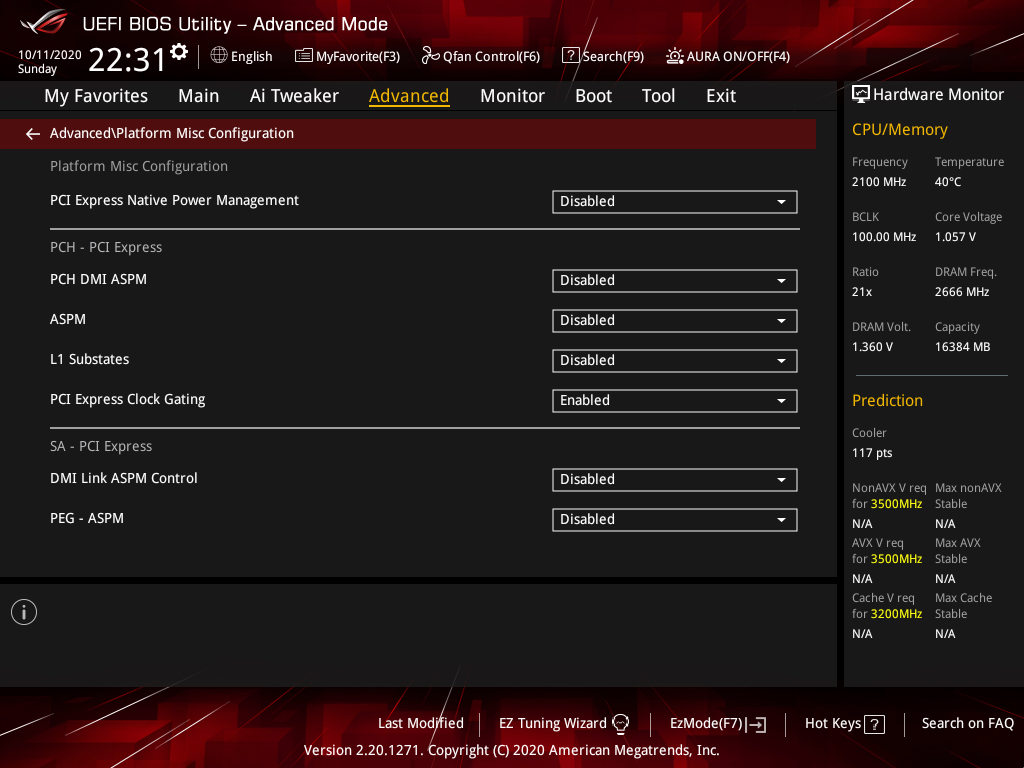Switch to My Favorites tab

(96, 96)
